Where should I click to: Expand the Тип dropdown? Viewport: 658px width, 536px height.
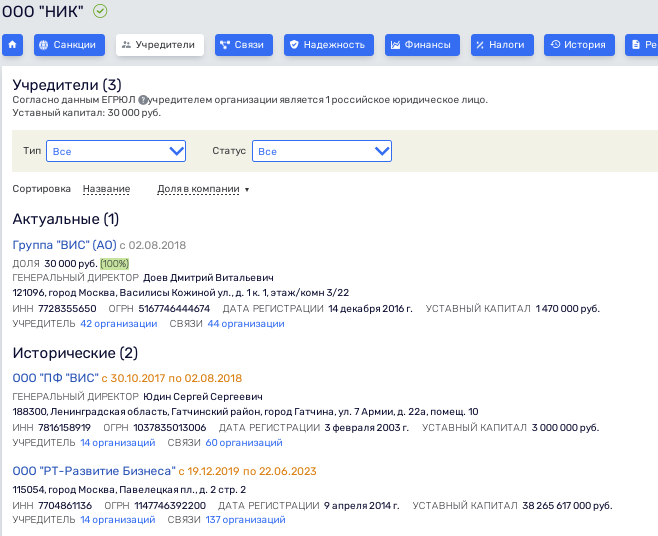[116, 151]
